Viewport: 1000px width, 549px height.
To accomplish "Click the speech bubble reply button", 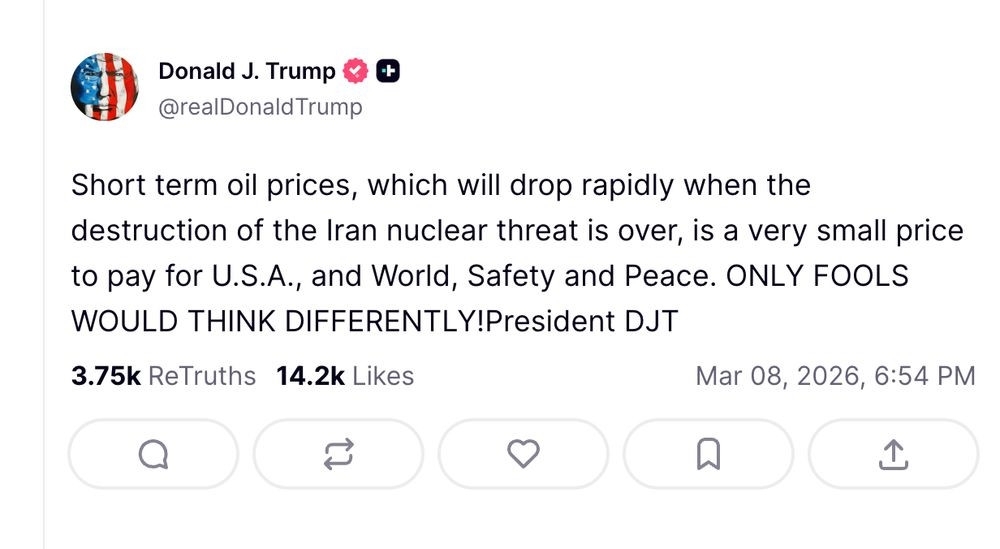I will pos(153,455).
